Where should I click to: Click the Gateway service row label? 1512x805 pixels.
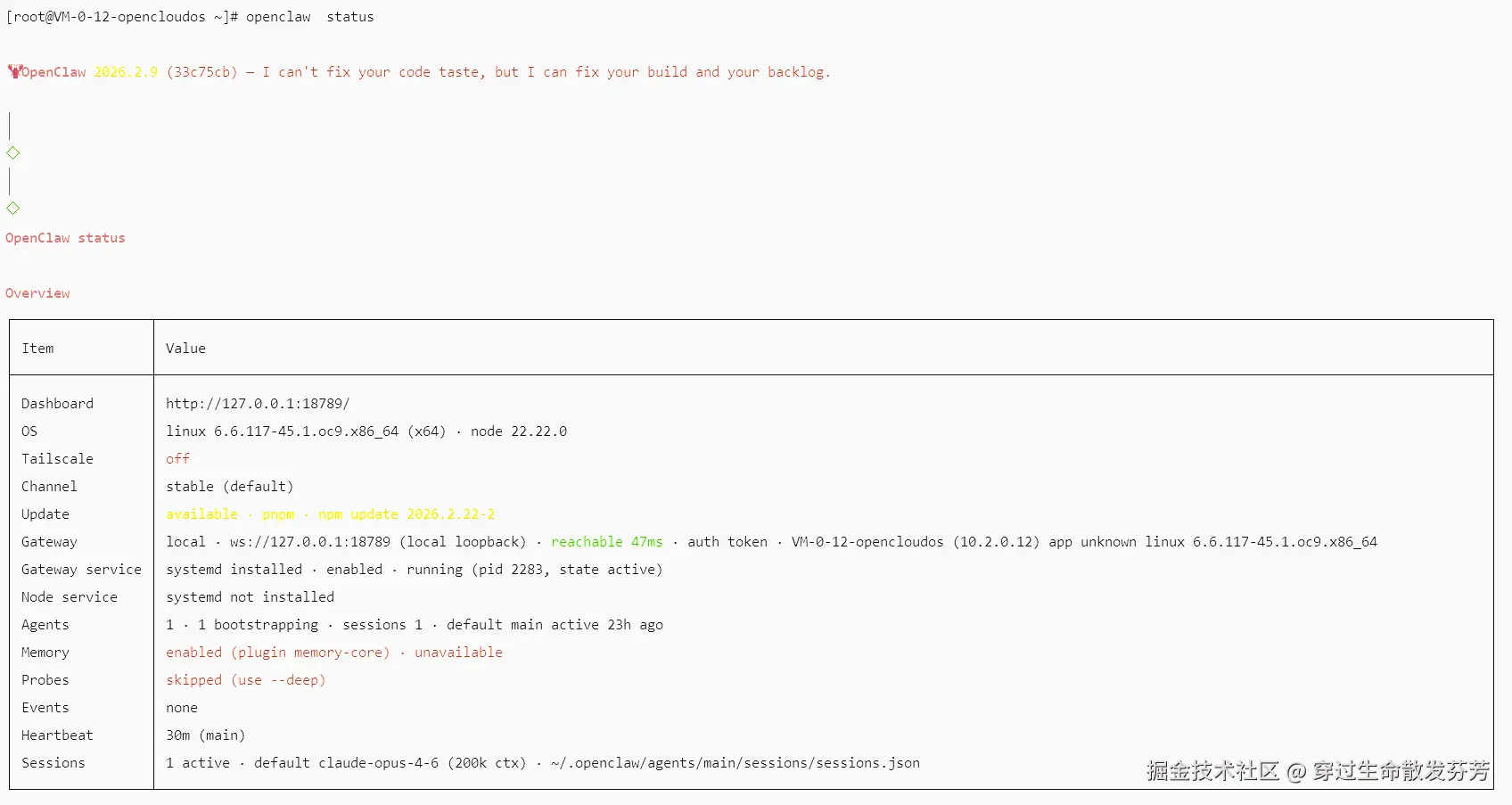(x=81, y=569)
